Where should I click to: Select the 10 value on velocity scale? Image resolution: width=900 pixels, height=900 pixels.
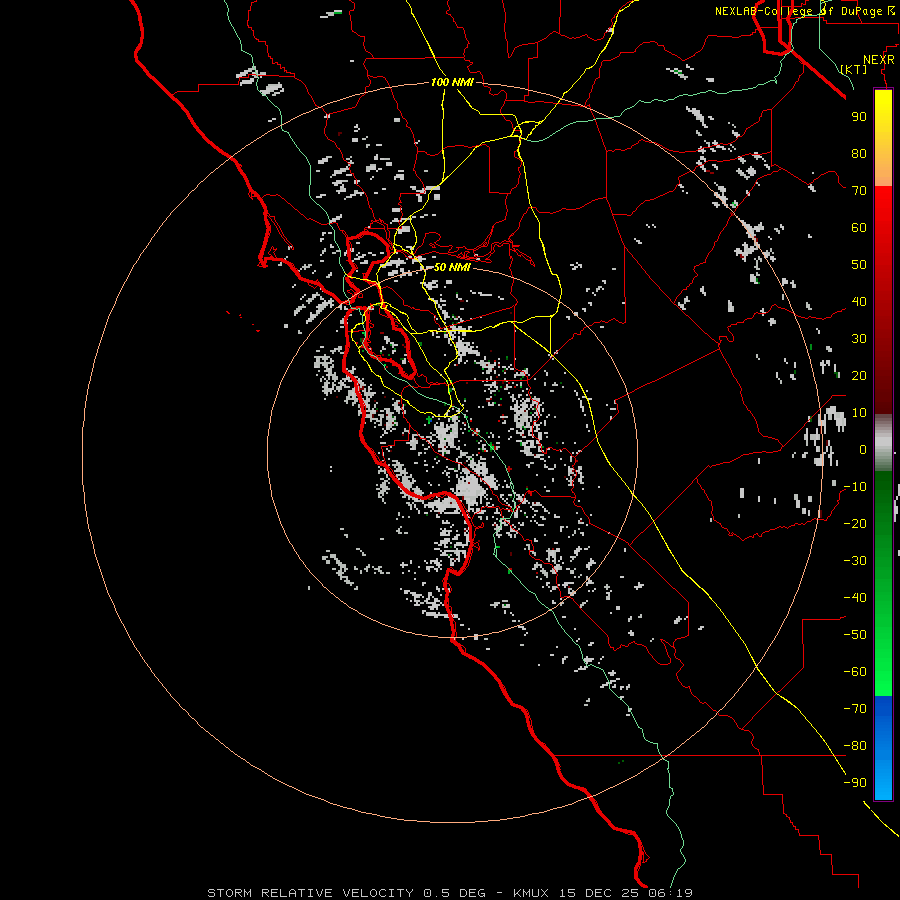859,413
